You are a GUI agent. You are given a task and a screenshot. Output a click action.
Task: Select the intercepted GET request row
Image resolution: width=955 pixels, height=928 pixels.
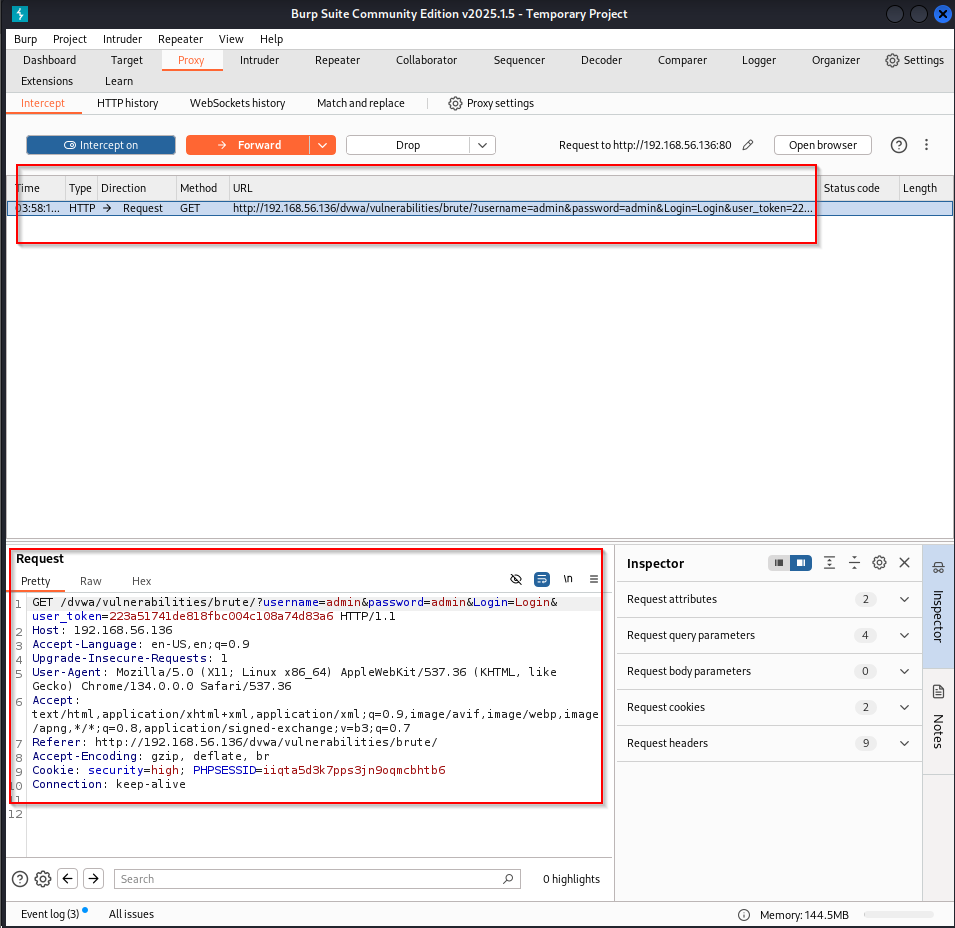[x=479, y=208]
